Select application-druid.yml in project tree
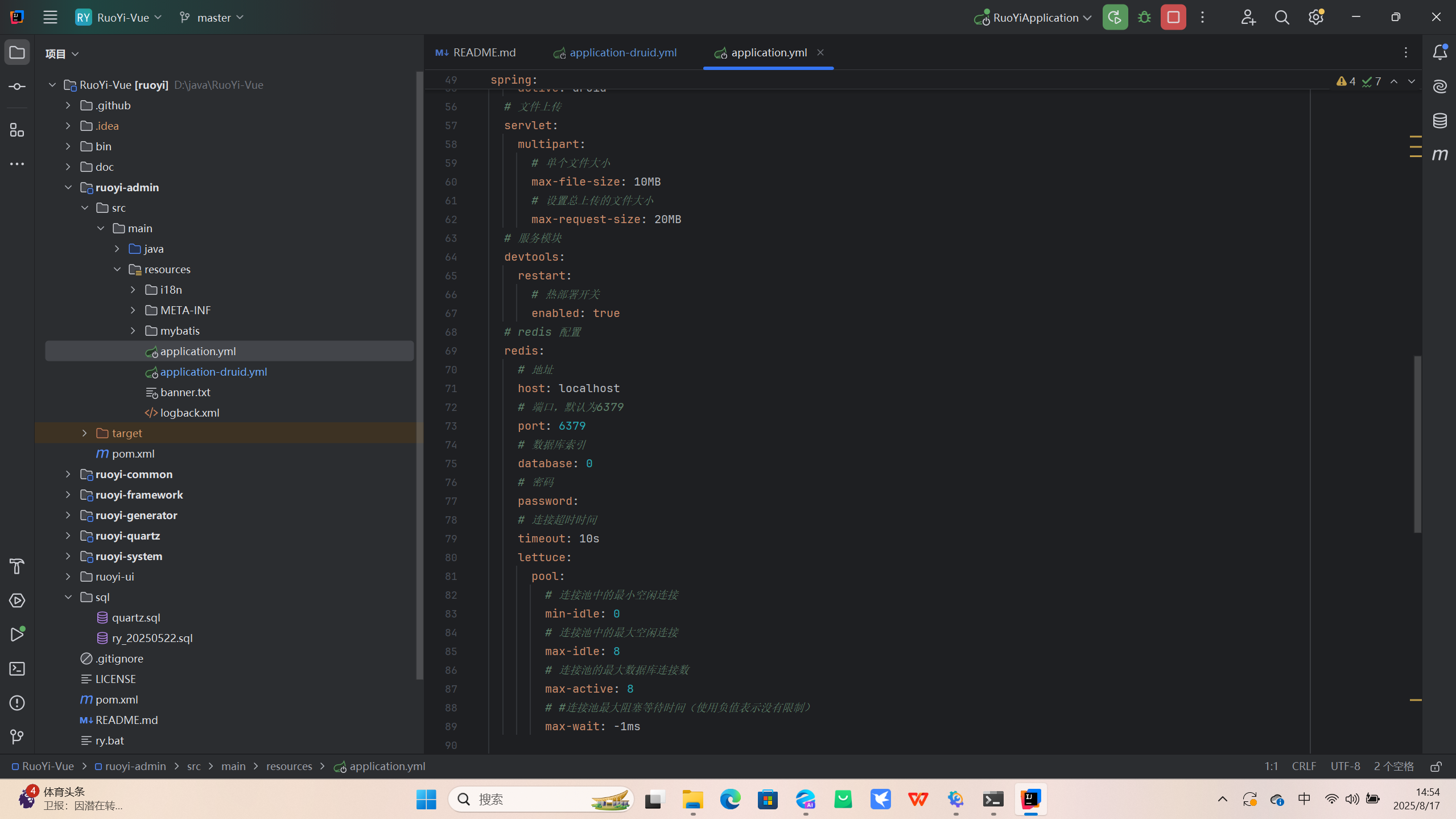 (x=213, y=372)
